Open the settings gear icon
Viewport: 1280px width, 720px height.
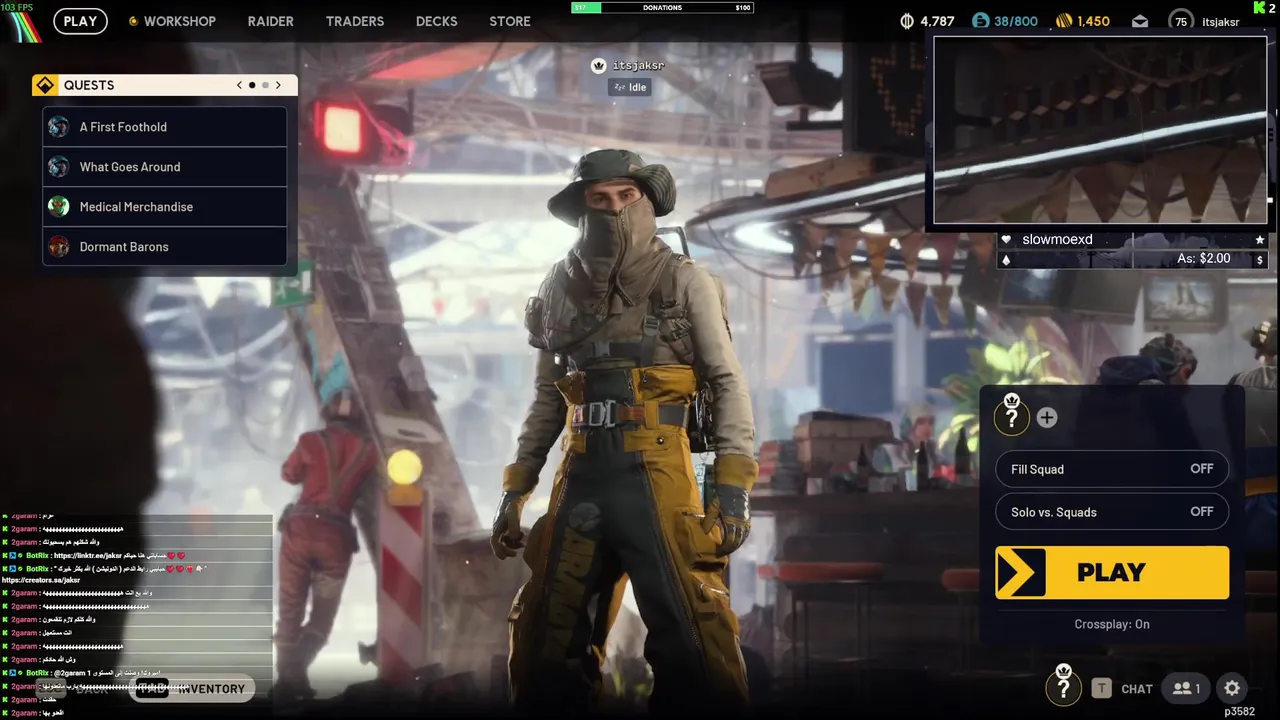click(1232, 688)
